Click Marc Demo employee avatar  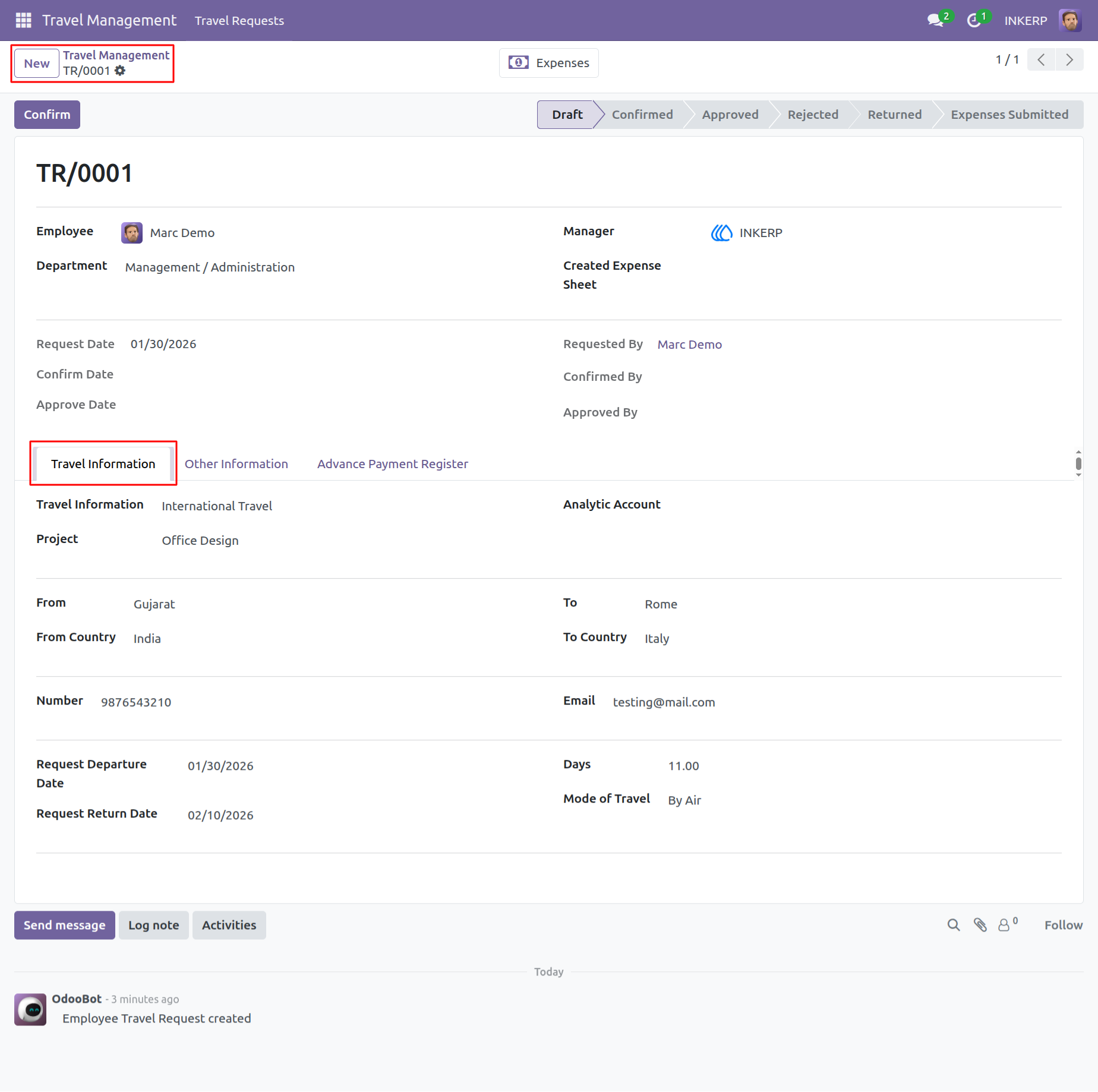click(132, 233)
